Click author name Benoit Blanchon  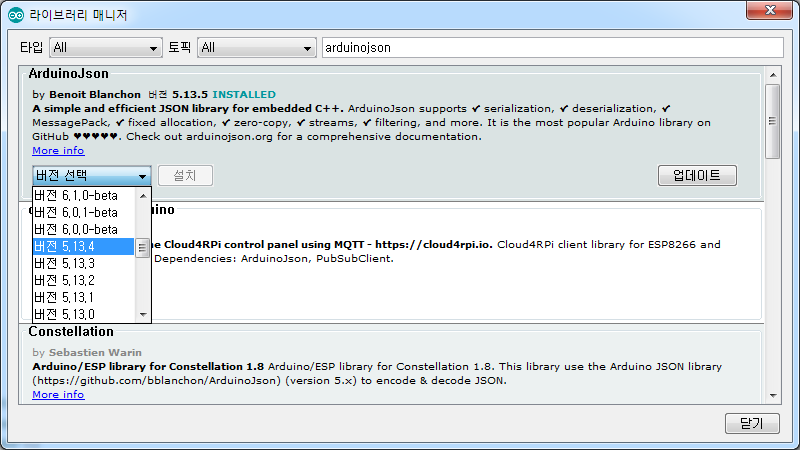point(95,94)
